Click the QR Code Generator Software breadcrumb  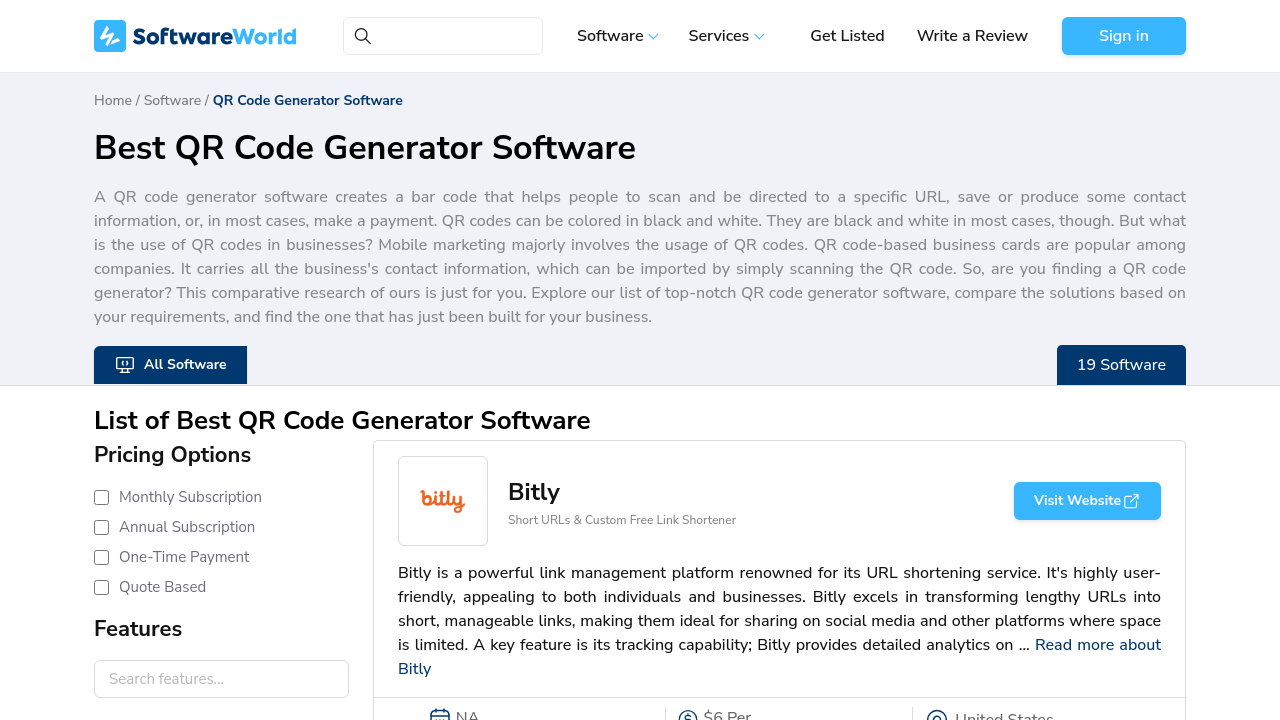[x=308, y=101]
